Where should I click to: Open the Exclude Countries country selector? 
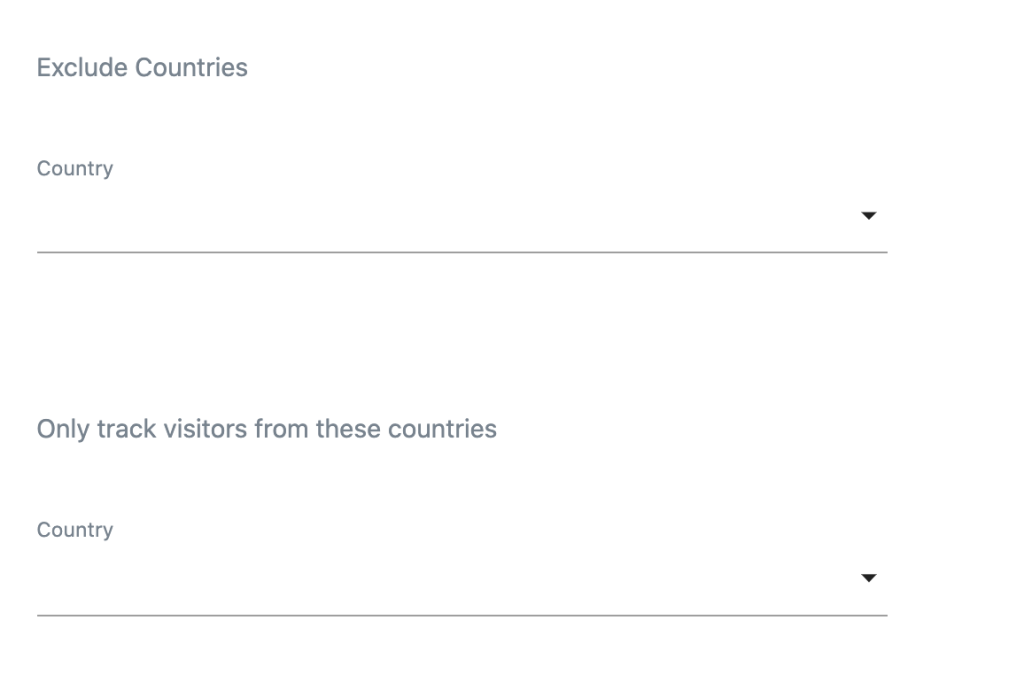(462, 215)
